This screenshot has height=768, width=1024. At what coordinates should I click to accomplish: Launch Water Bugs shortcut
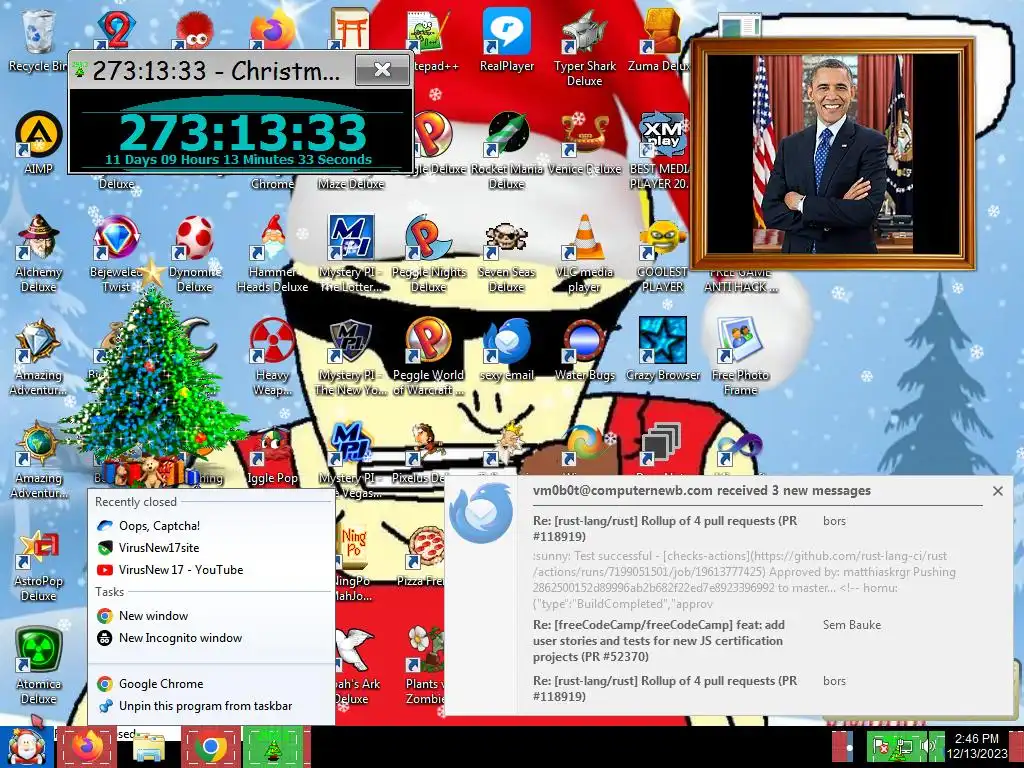pyautogui.click(x=584, y=349)
